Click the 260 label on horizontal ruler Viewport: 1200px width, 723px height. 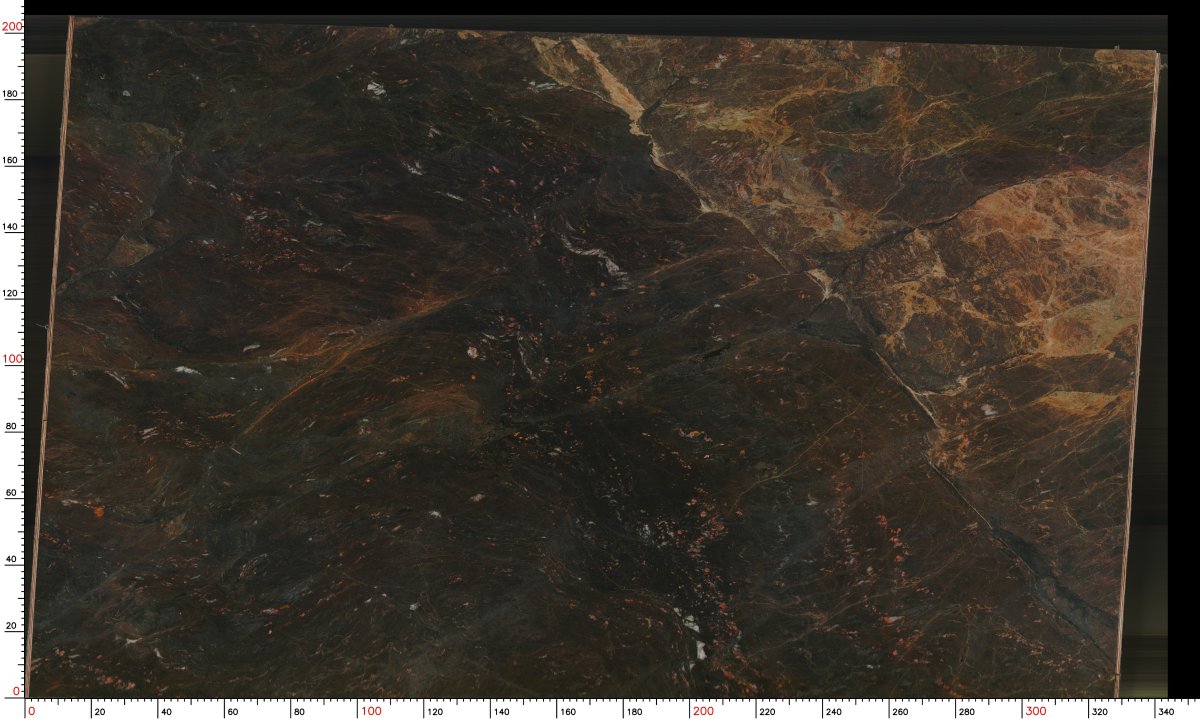pyautogui.click(x=901, y=712)
